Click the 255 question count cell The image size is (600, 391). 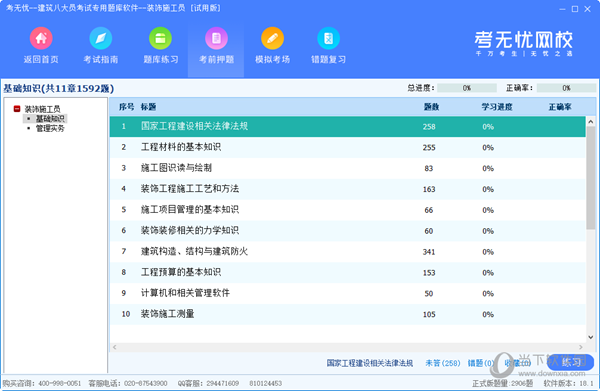coord(429,147)
